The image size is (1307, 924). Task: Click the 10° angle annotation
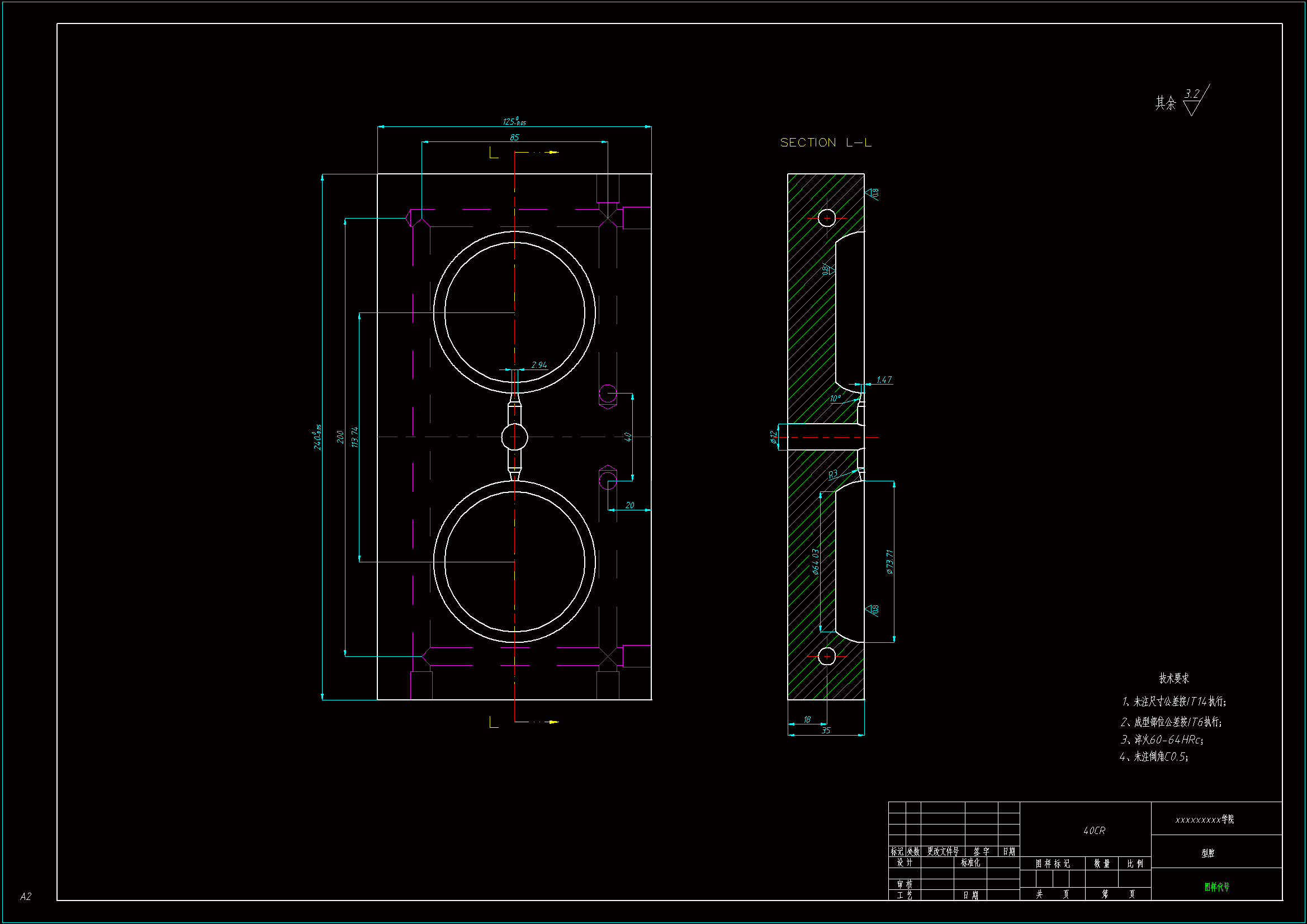[x=835, y=399]
